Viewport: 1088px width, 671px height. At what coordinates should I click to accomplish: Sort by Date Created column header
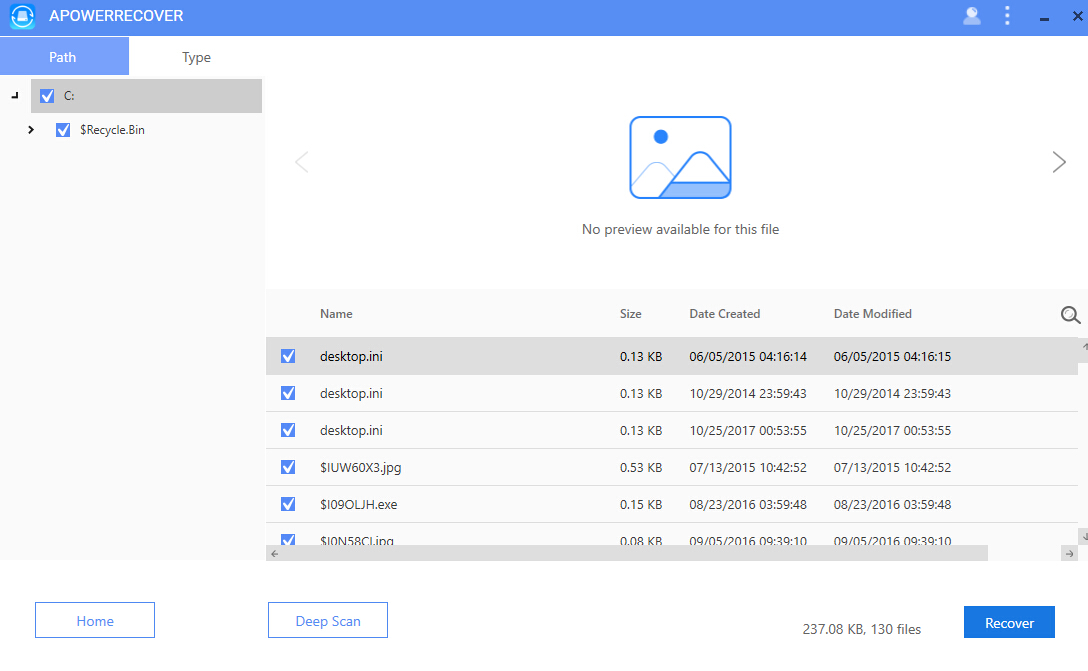click(724, 314)
